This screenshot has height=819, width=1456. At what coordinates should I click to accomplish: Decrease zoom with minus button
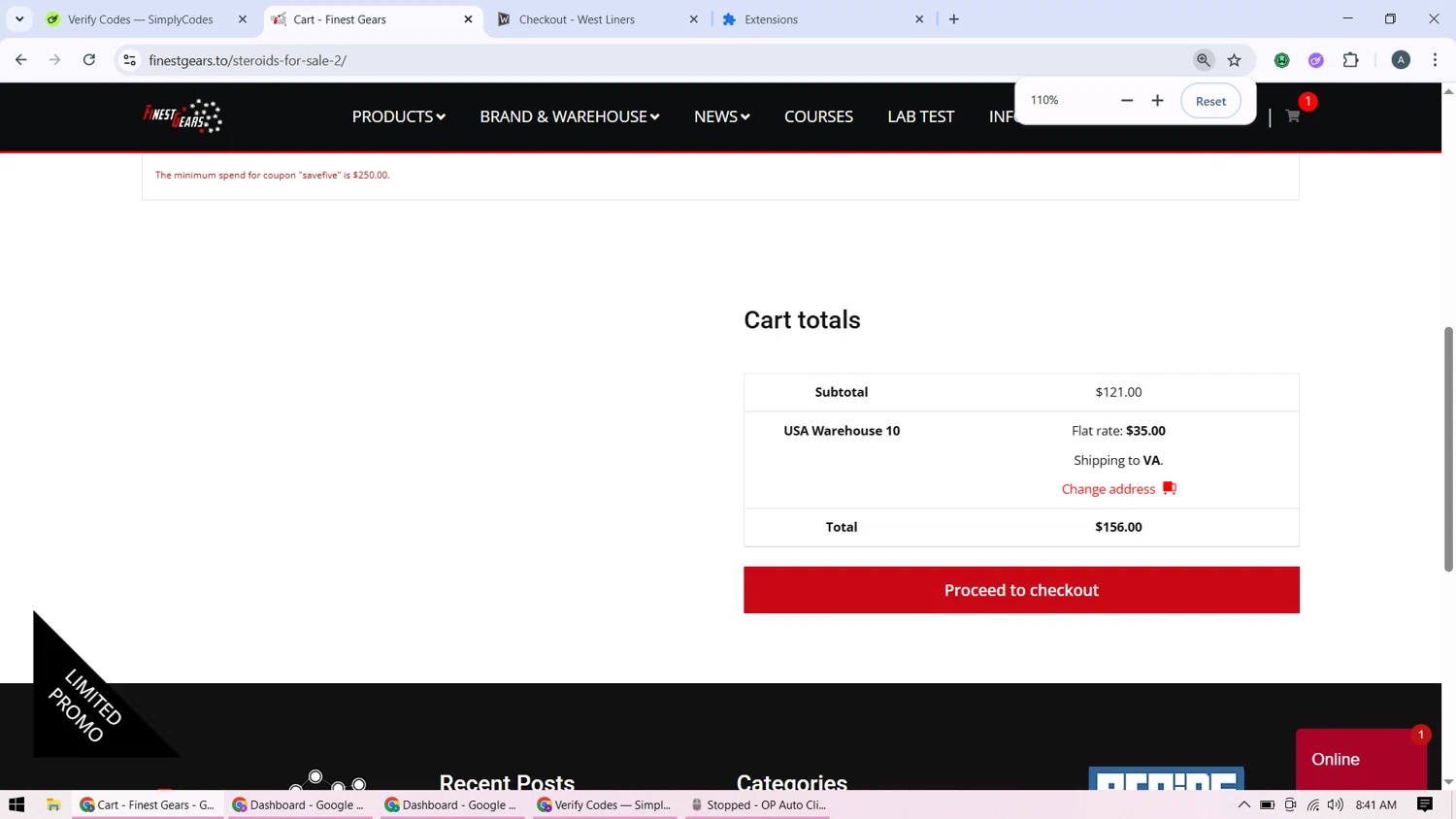pos(1126,100)
